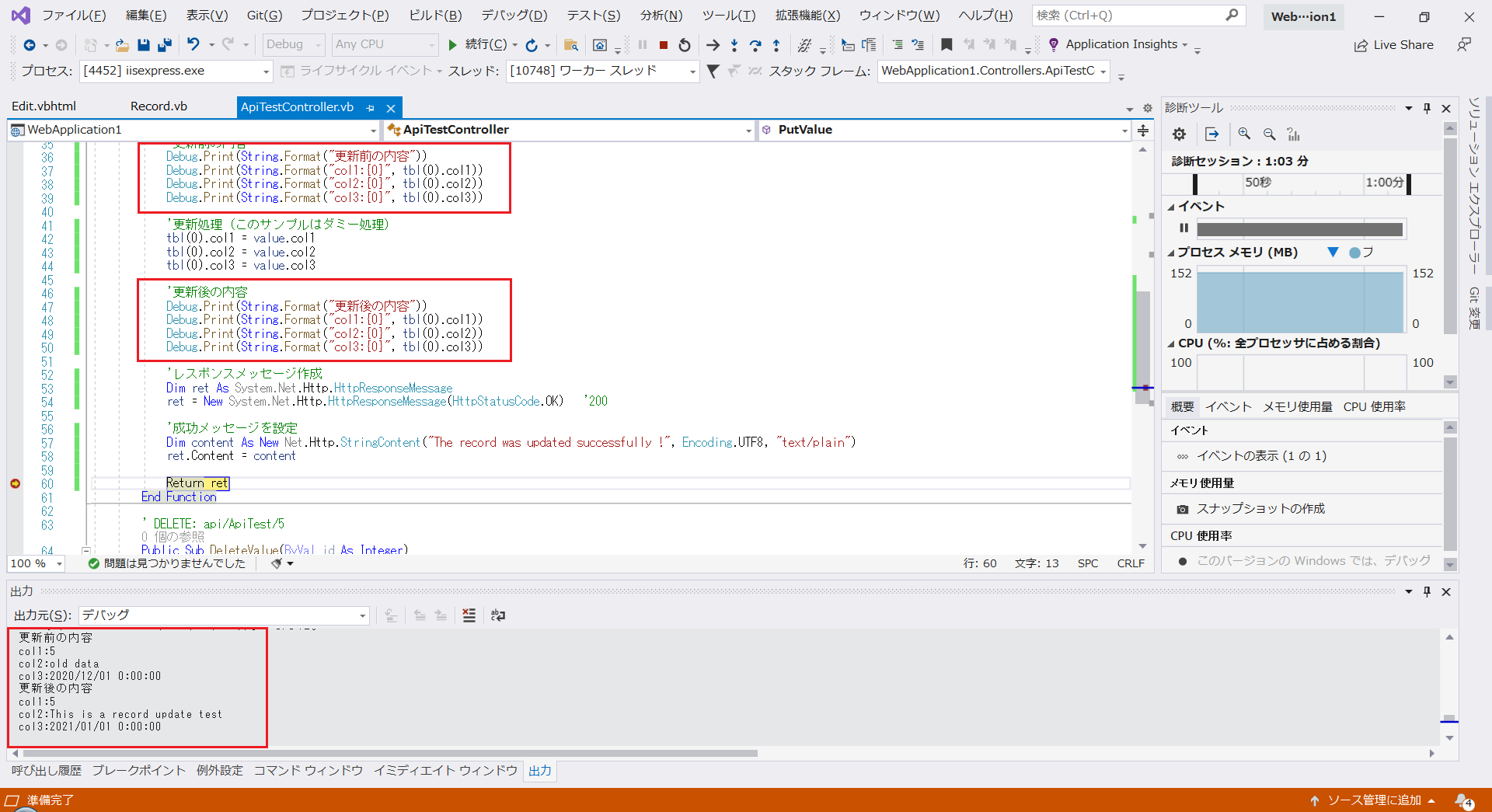Restart the debugger
Screen dimensions: 1492x812
point(685,45)
